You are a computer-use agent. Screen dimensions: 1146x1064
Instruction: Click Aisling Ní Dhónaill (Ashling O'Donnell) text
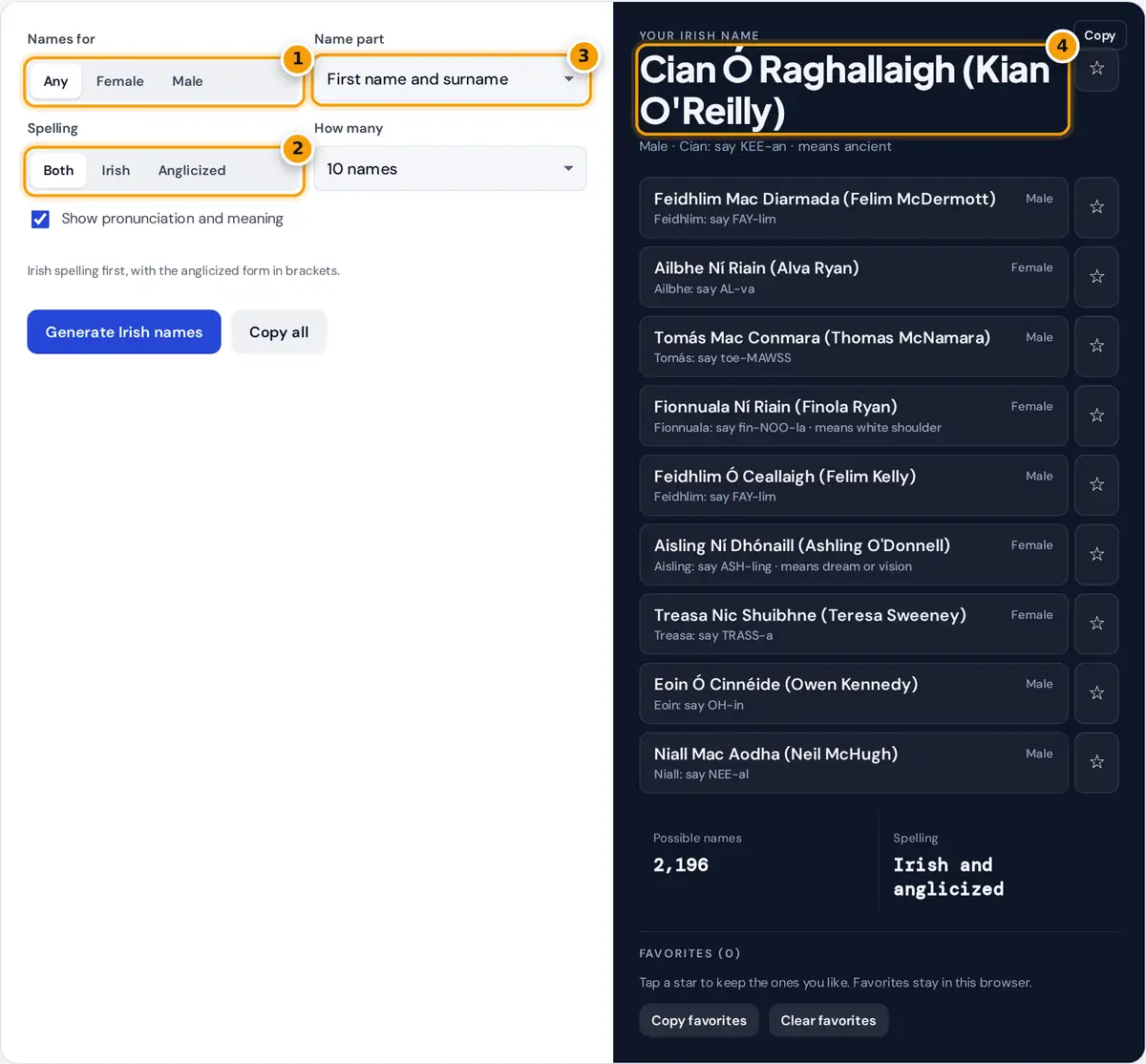pos(802,545)
